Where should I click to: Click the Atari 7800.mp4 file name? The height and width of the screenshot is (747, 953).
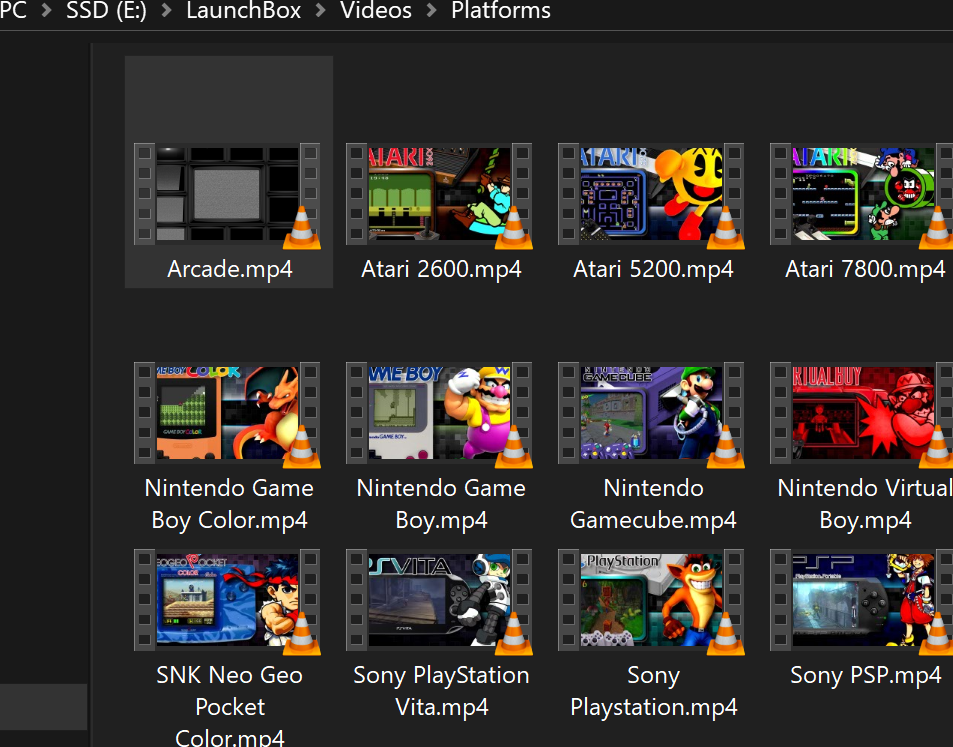pyautogui.click(x=865, y=269)
